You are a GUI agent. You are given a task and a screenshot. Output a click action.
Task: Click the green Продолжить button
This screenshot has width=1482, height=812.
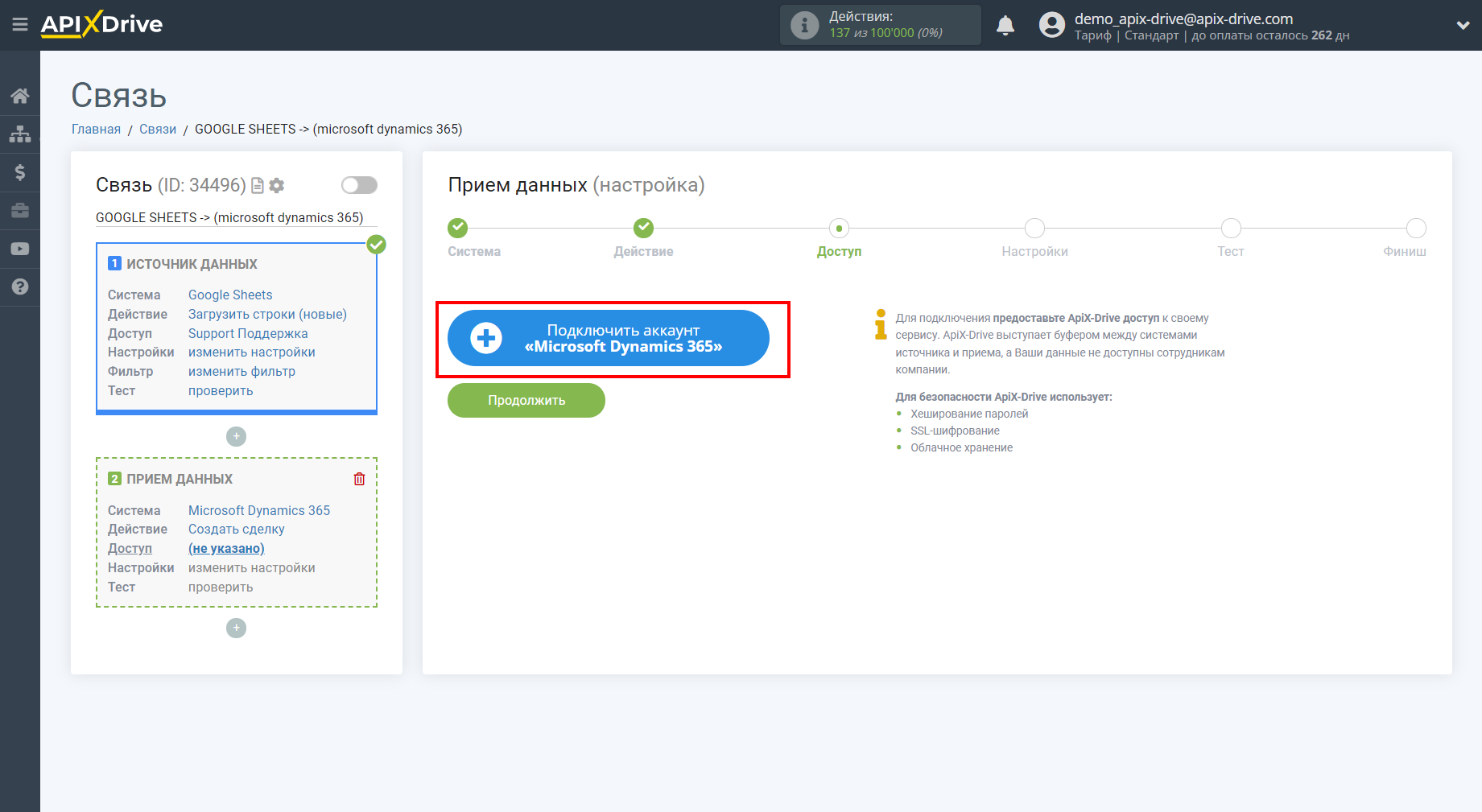coord(526,400)
